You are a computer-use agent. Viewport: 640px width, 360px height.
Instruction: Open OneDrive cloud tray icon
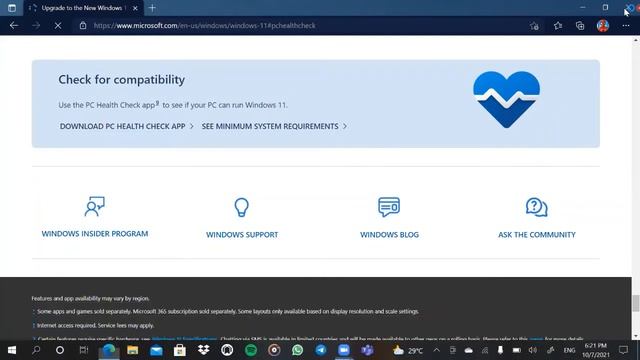pyautogui.click(x=469, y=350)
